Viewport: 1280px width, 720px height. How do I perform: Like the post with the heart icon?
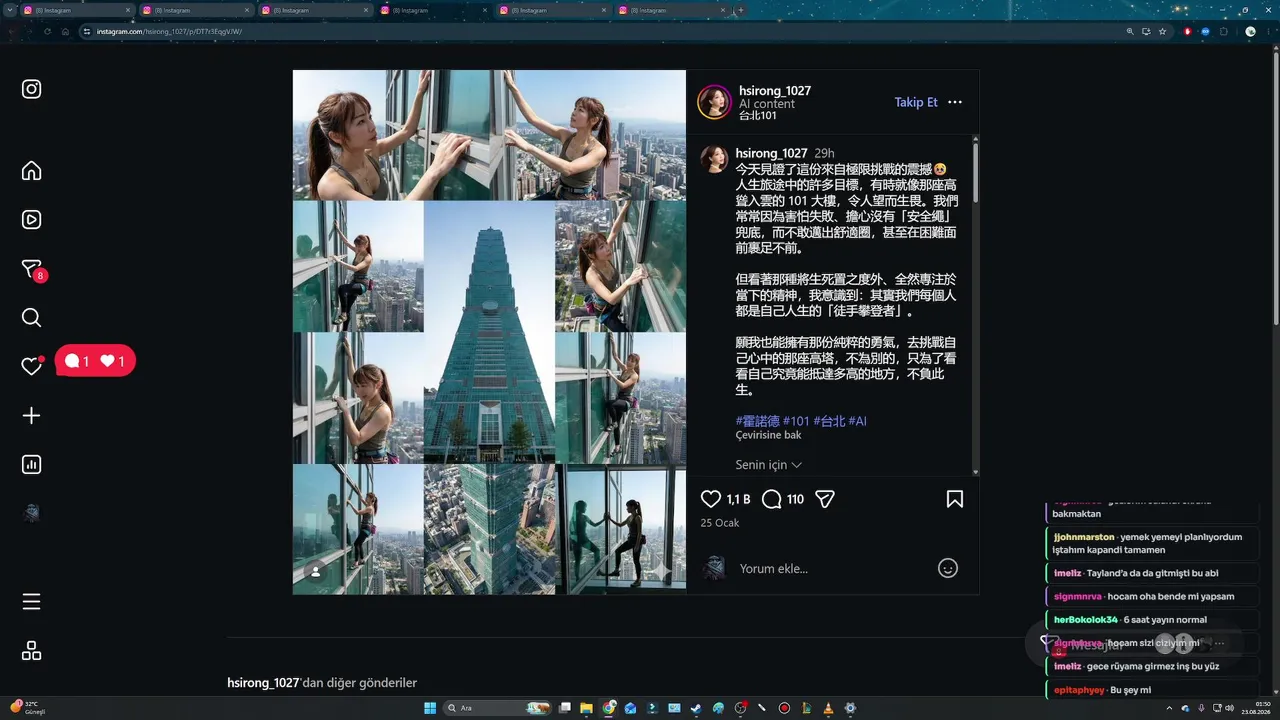point(711,498)
